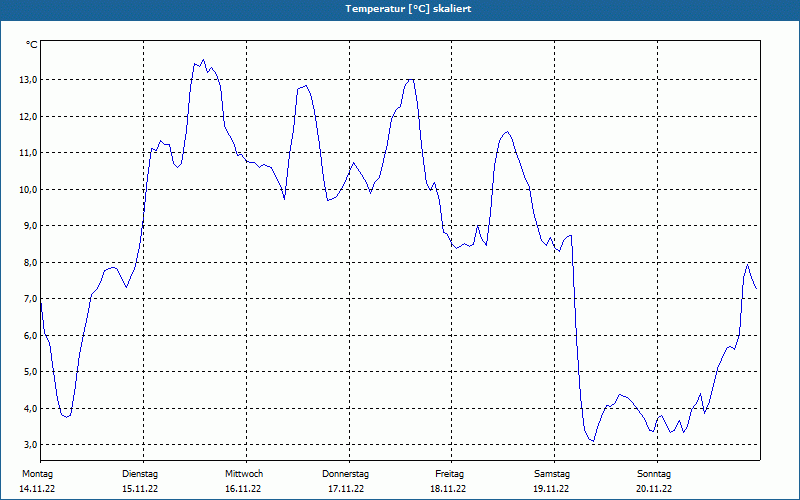The width and height of the screenshot is (800, 500).
Task: Click the 13,0 y-axis label
Action: (x=29, y=80)
